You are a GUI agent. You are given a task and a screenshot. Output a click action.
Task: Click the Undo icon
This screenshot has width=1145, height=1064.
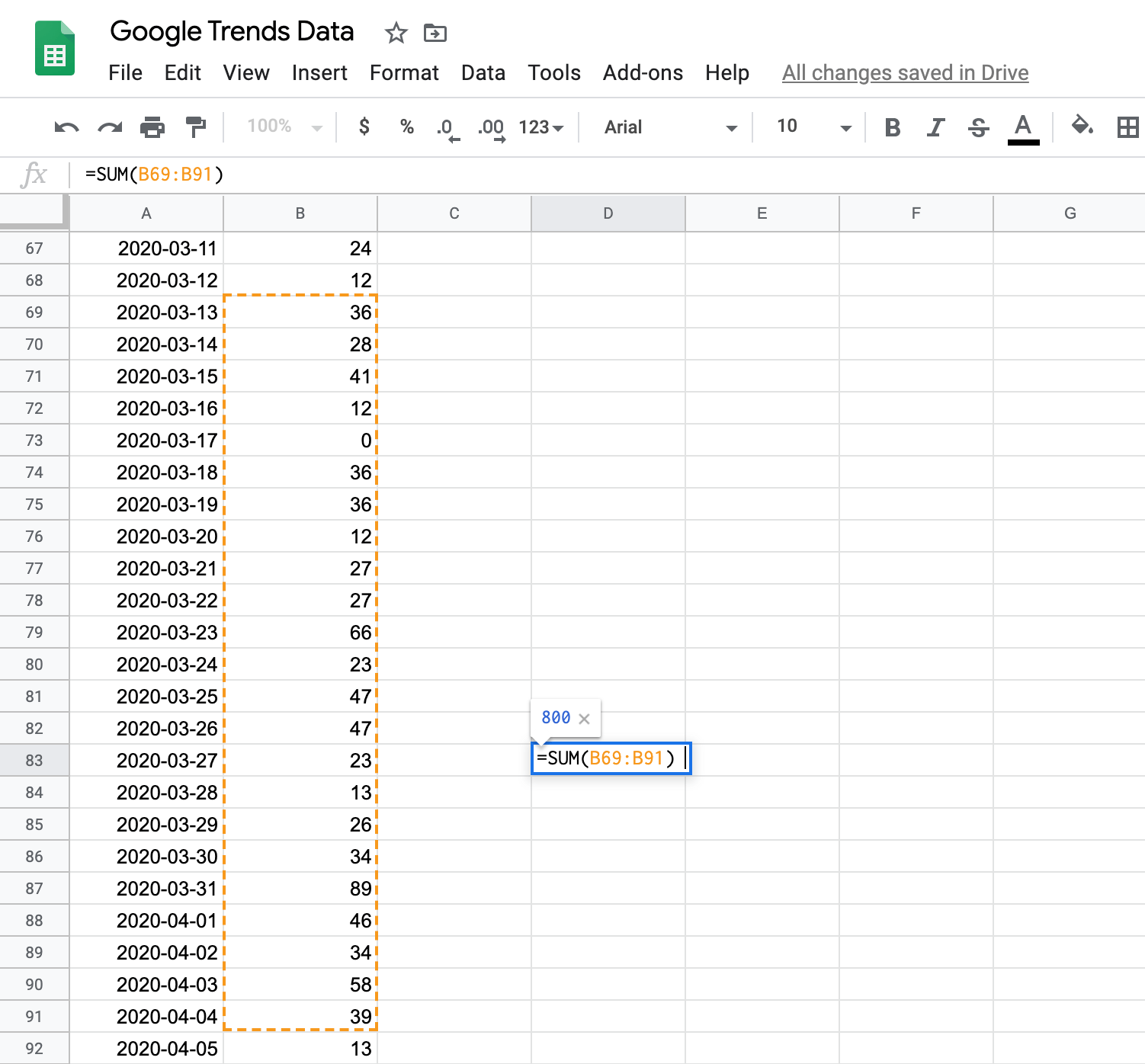tap(66, 127)
